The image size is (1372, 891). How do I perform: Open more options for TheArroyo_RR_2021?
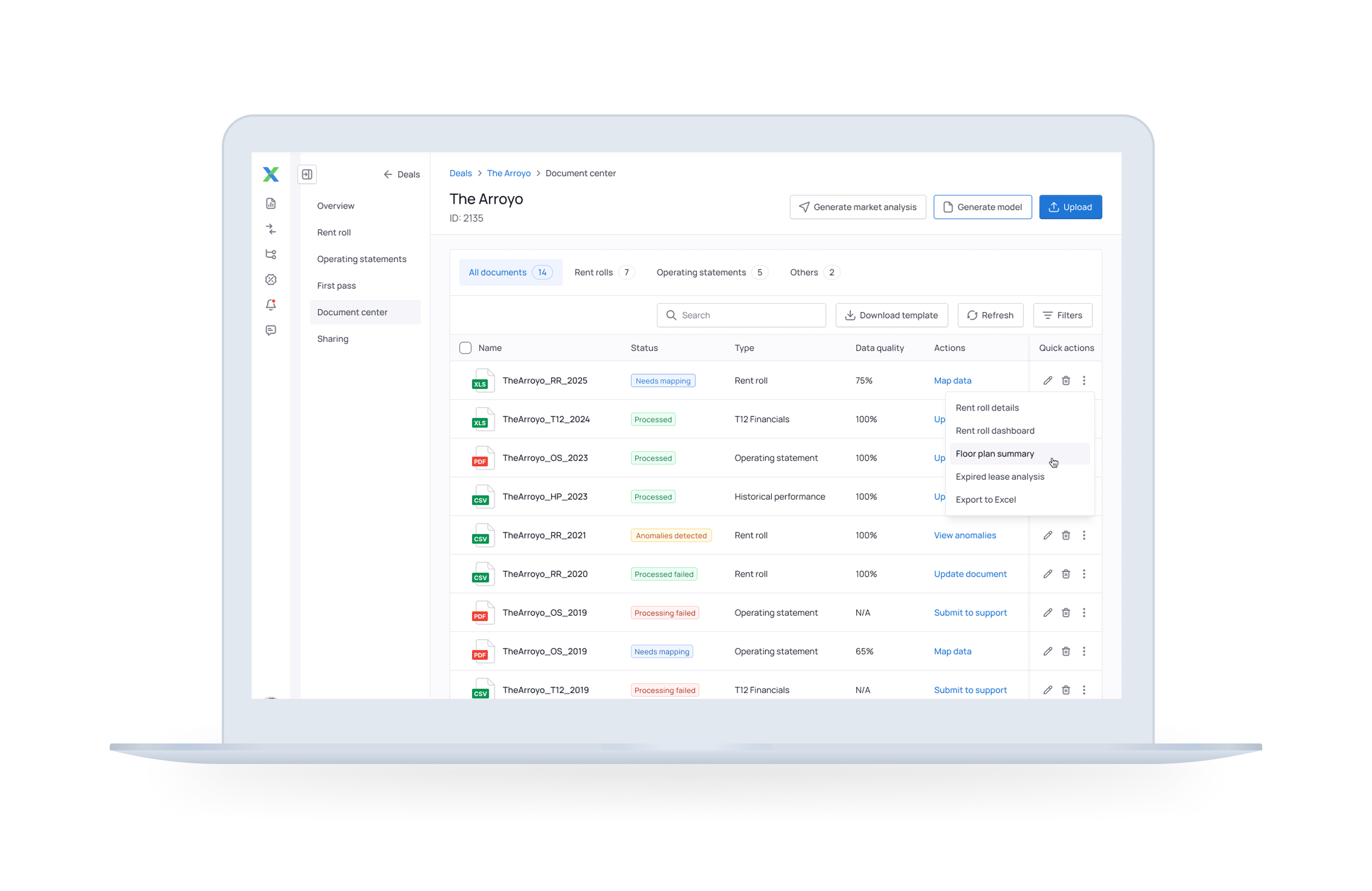1084,535
